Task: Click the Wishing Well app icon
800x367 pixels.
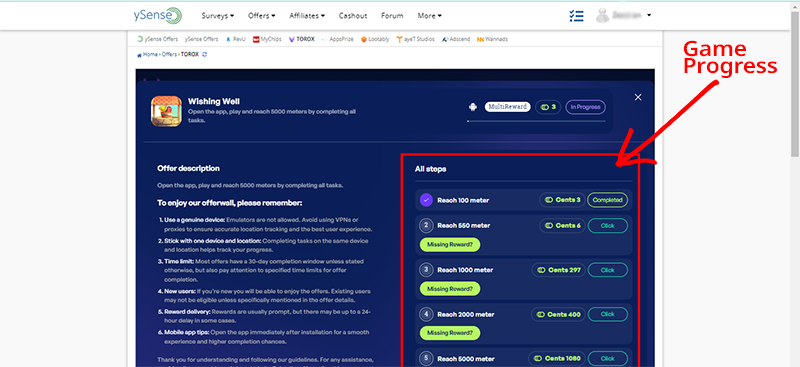Action: tap(166, 111)
